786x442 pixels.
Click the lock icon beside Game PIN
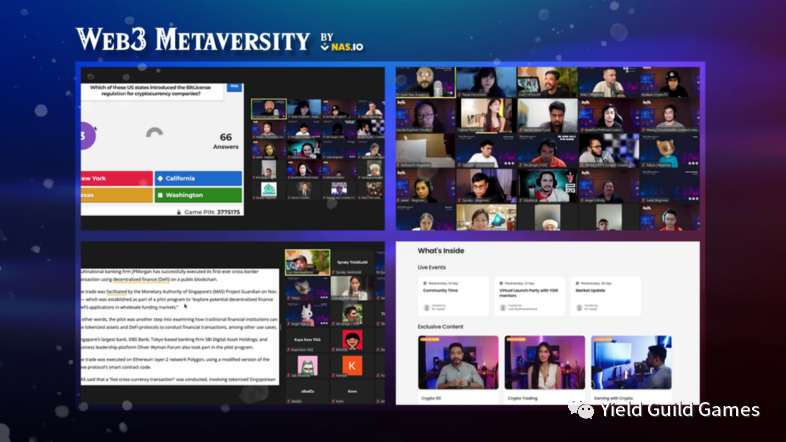point(179,212)
